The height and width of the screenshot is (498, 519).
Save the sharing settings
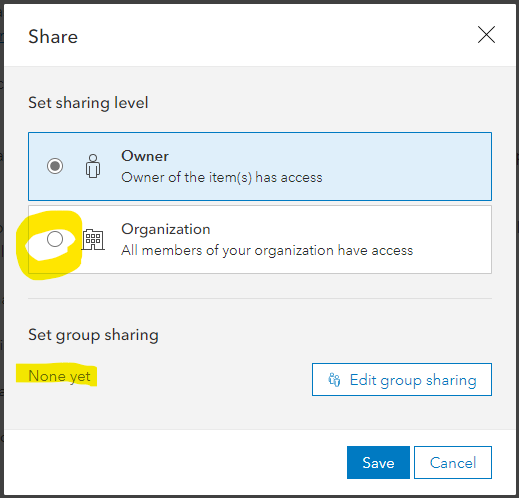click(378, 463)
